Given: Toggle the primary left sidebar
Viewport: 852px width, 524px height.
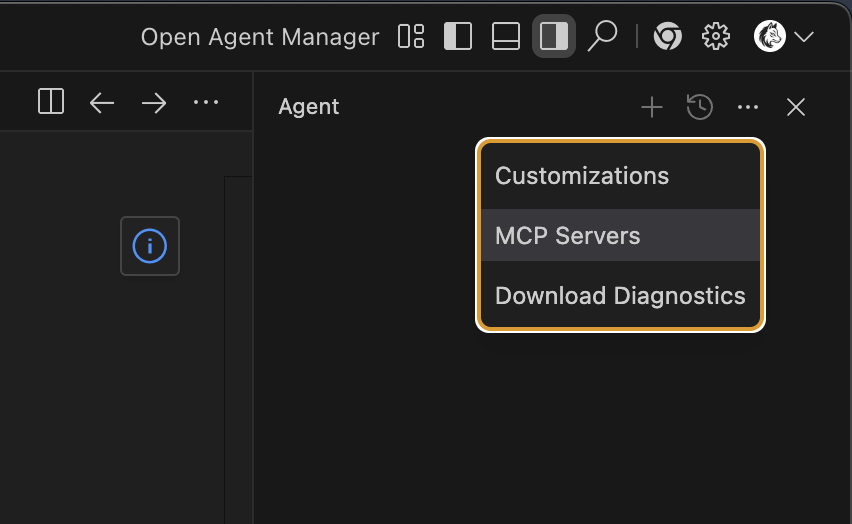Looking at the screenshot, I should pyautogui.click(x=458, y=37).
